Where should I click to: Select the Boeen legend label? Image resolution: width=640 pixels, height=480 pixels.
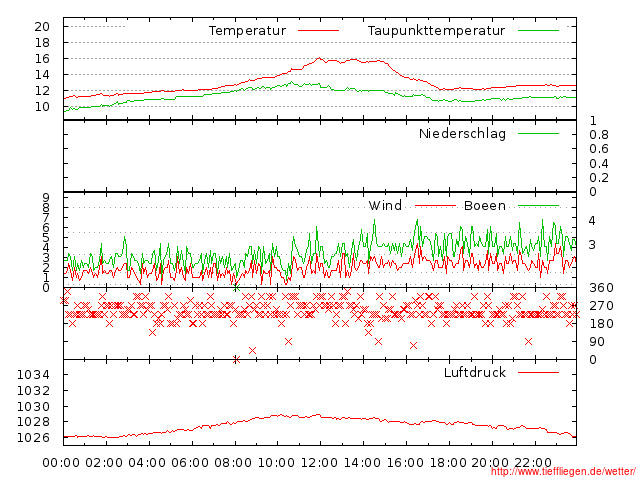point(485,205)
